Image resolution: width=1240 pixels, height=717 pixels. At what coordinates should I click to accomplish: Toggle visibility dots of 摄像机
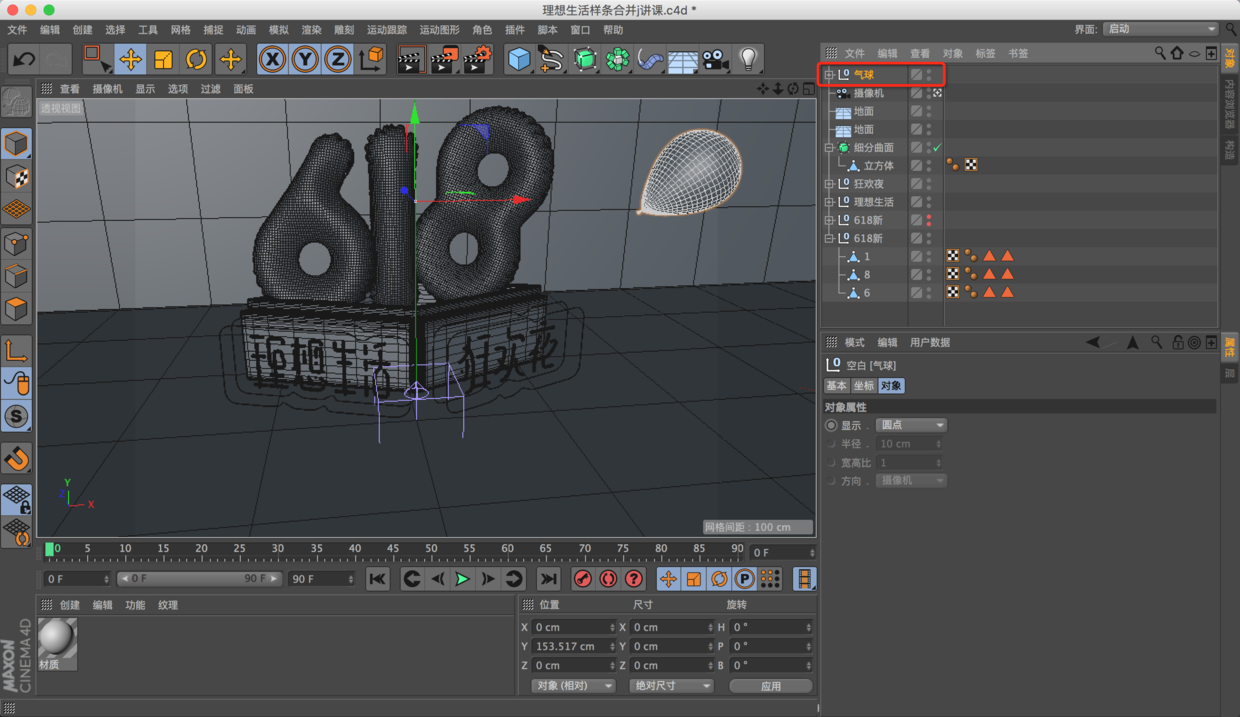click(929, 93)
